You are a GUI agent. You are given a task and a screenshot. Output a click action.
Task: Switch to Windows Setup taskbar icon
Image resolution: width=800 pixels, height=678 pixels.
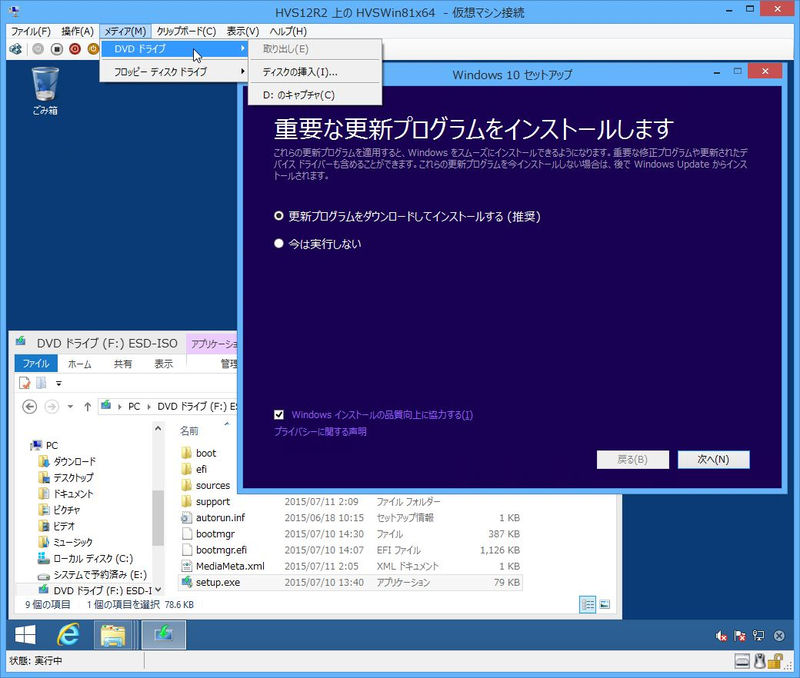163,635
